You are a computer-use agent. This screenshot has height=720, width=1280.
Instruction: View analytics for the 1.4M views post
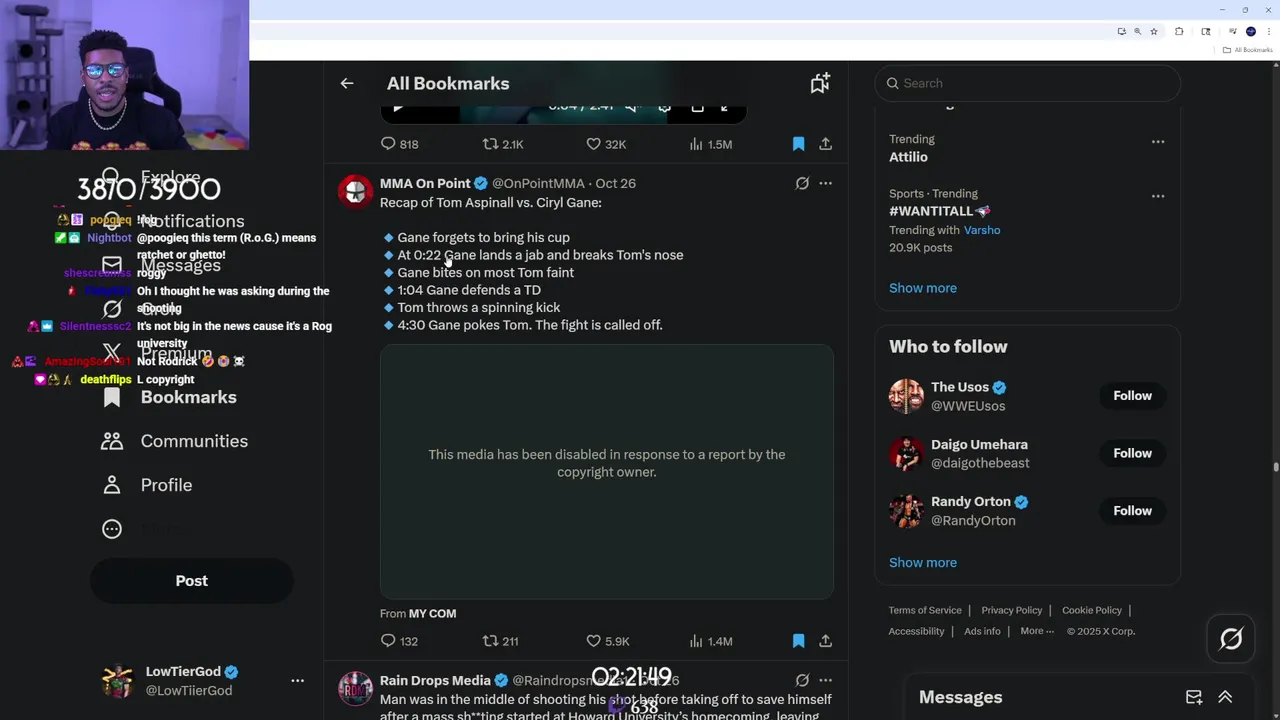pyautogui.click(x=710, y=641)
